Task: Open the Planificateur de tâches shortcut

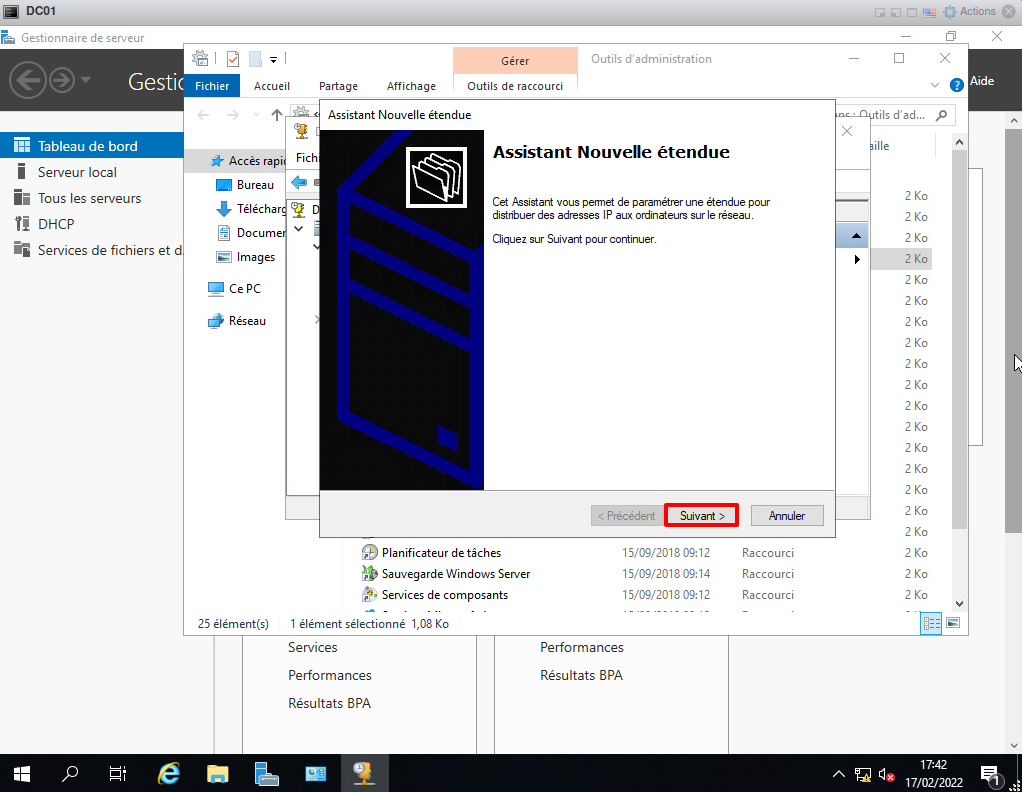Action: click(x=441, y=553)
